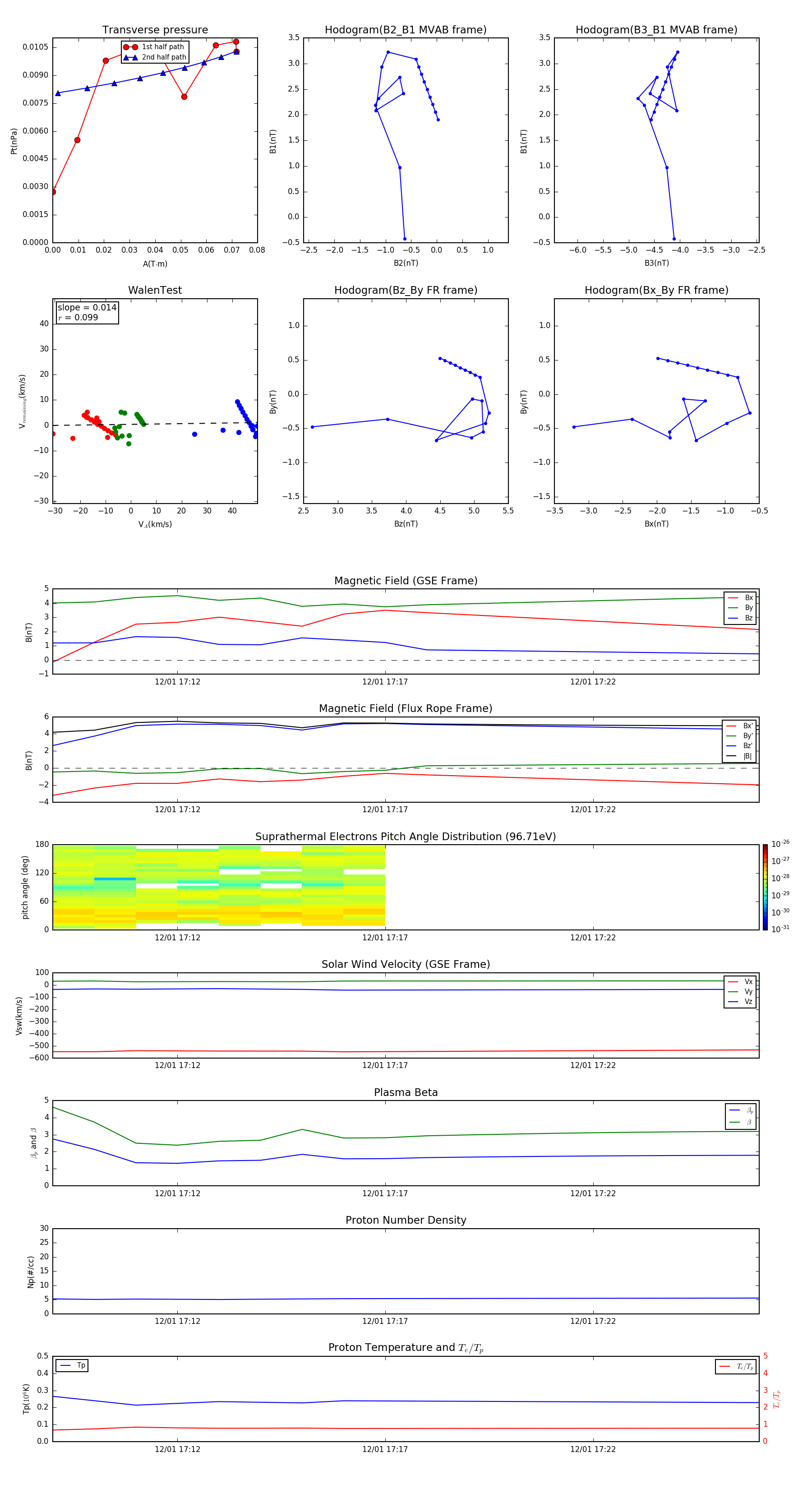
Task: Click the 'Plasma Beta' plot title
Action: pos(406,1092)
